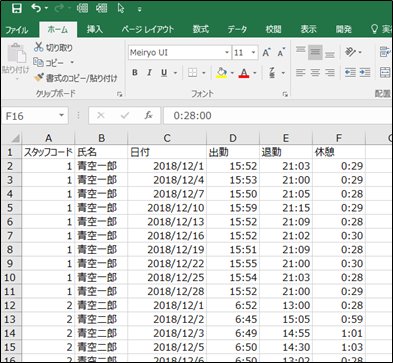Click the decrease font size icon
Image resolution: width=393 pixels, height=363 pixels.
(x=281, y=52)
